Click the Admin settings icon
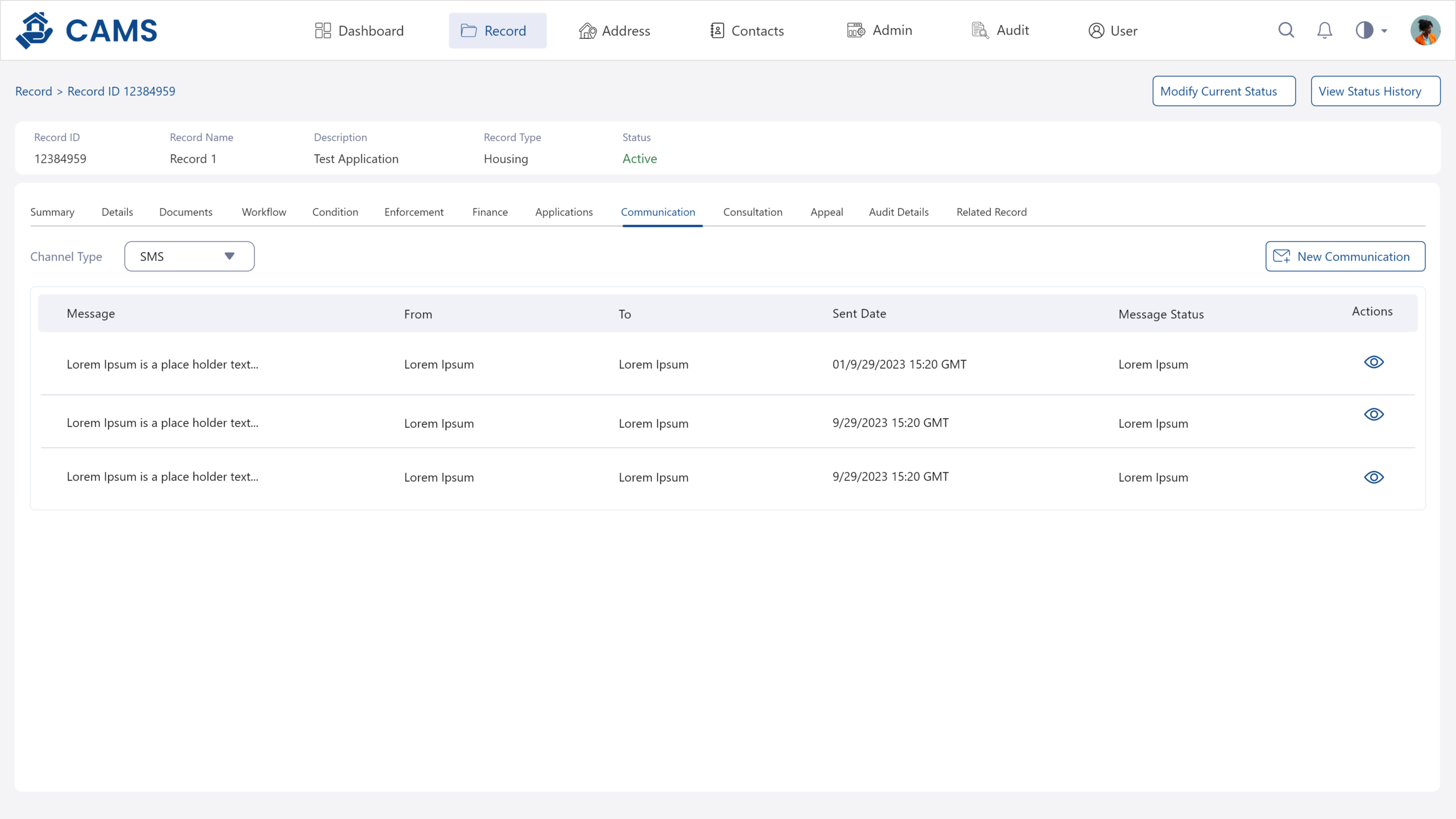The width and height of the screenshot is (1456, 819). 855,31
